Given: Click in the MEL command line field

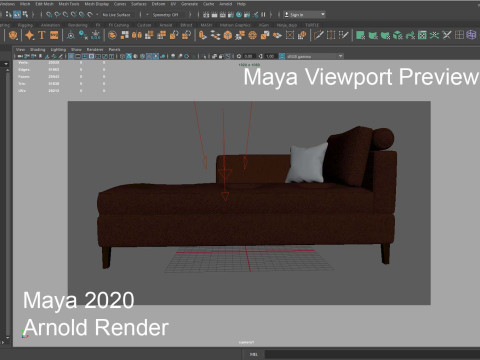Looking at the screenshot, I should (372, 354).
